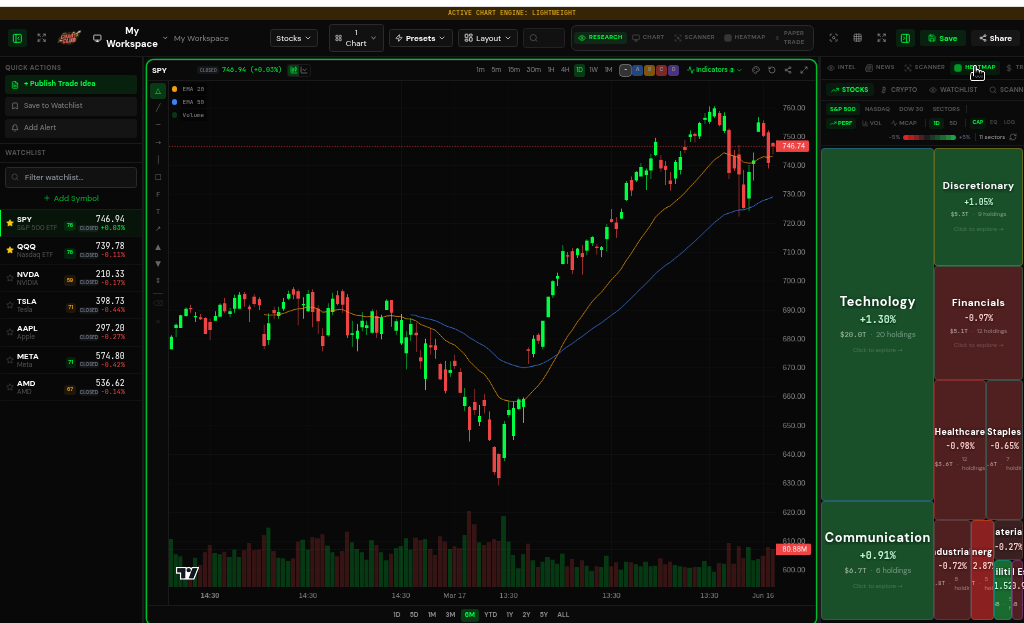Open the Presets dropdown
Screen dimensions: 1024x623
pos(421,39)
